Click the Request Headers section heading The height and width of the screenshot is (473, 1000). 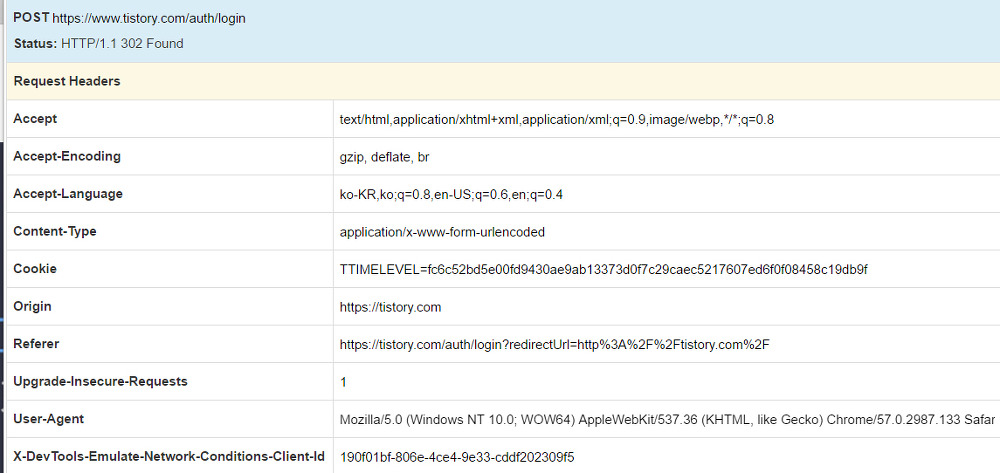tap(67, 81)
